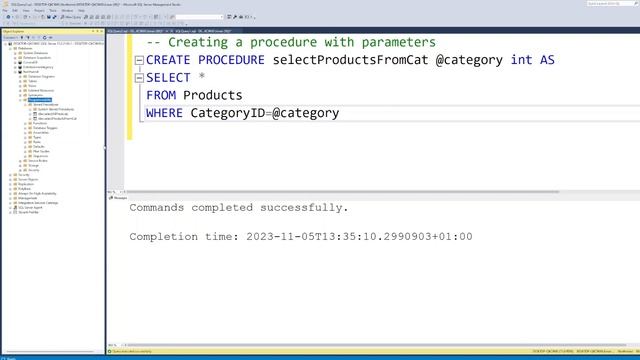The width and height of the screenshot is (640, 360).
Task: Select the Stored Procedures folder
Action: [x=46, y=104]
